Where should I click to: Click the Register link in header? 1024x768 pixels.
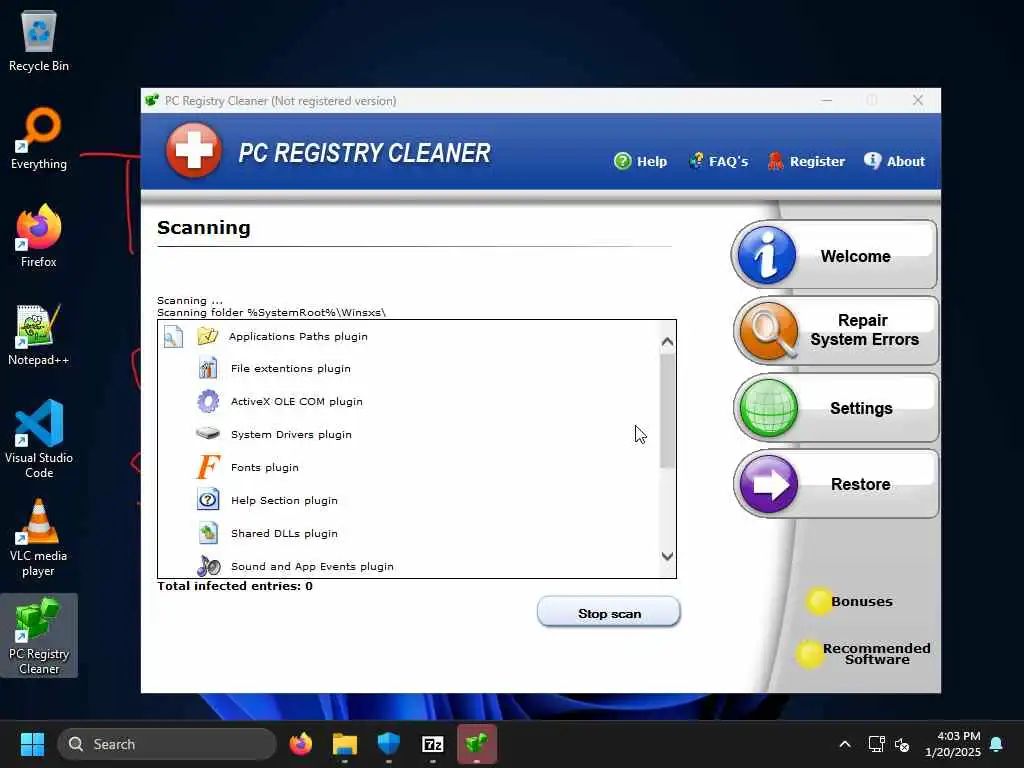806,161
